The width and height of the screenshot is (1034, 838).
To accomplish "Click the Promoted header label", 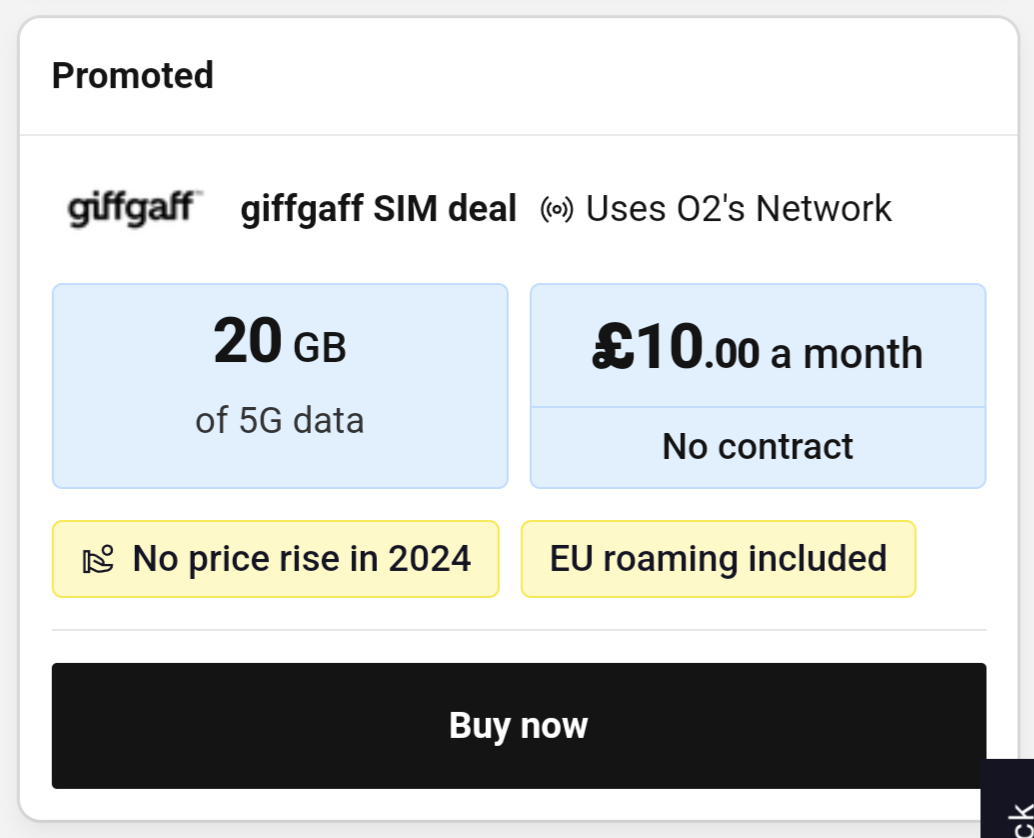I will click(x=133, y=75).
